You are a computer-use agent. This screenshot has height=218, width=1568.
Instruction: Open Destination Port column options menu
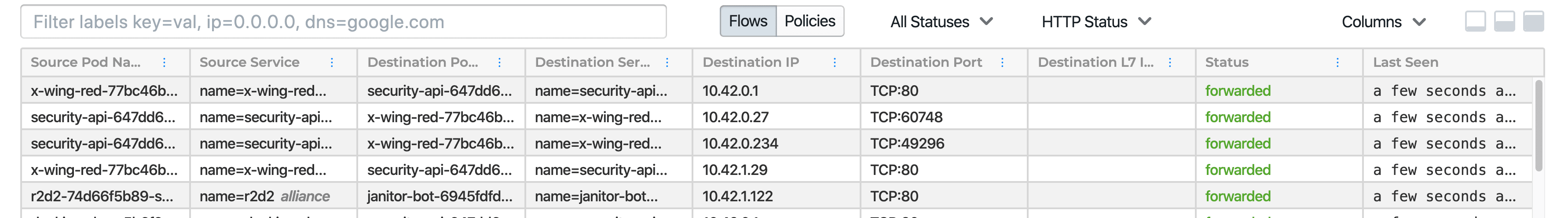[x=1002, y=62]
